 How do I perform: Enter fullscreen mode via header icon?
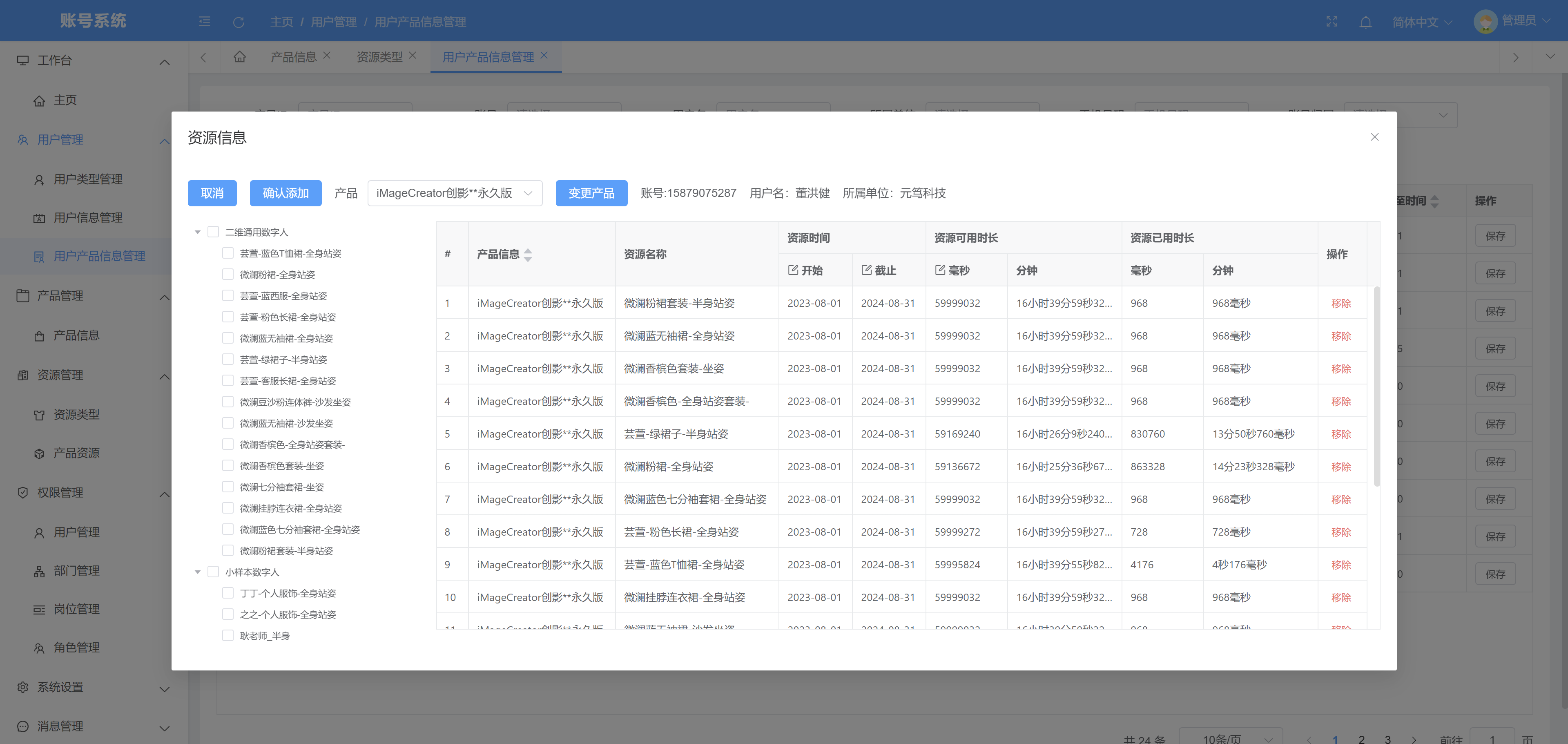click(x=1332, y=22)
